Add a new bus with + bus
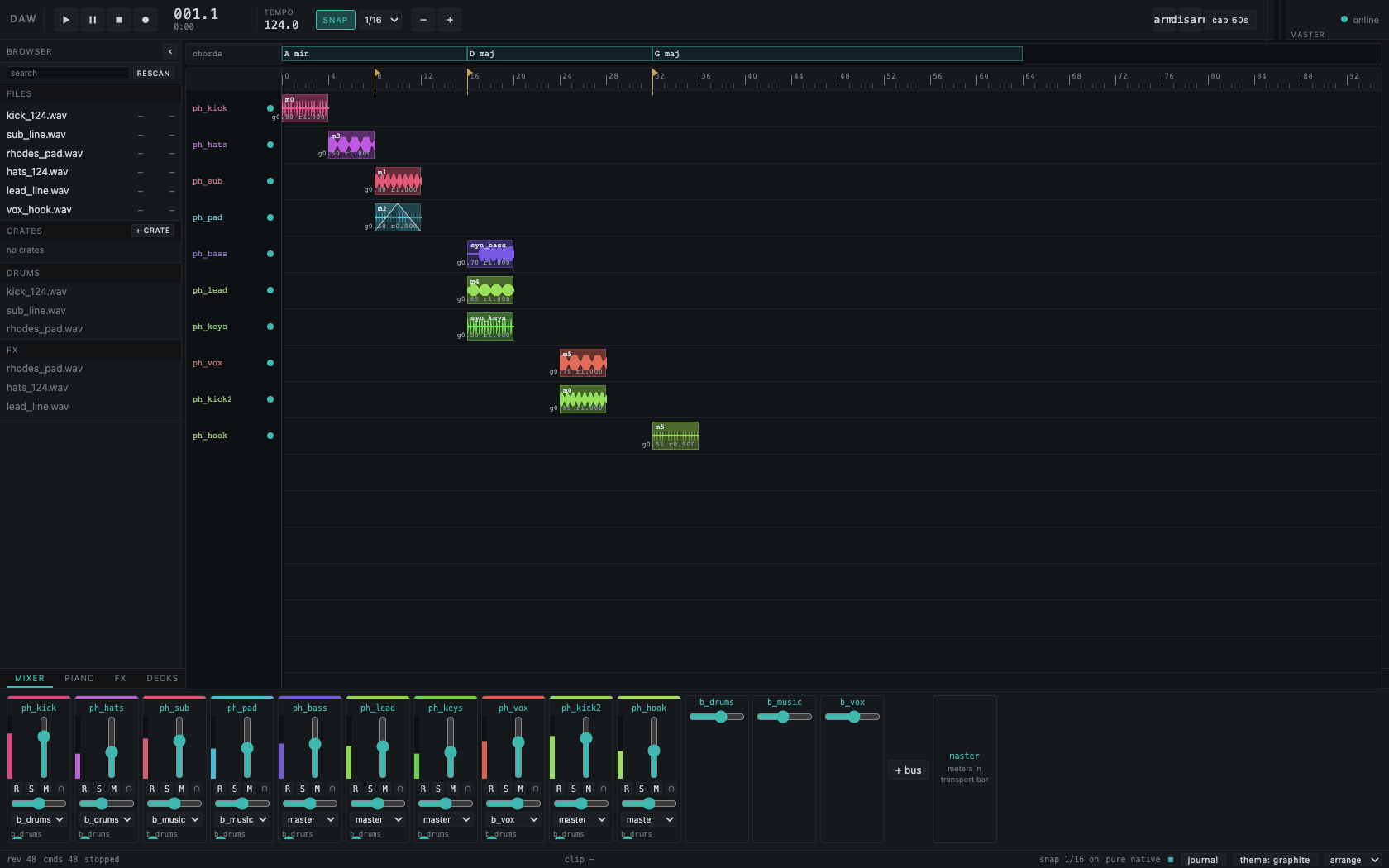This screenshot has width=1389, height=868. coord(908,770)
